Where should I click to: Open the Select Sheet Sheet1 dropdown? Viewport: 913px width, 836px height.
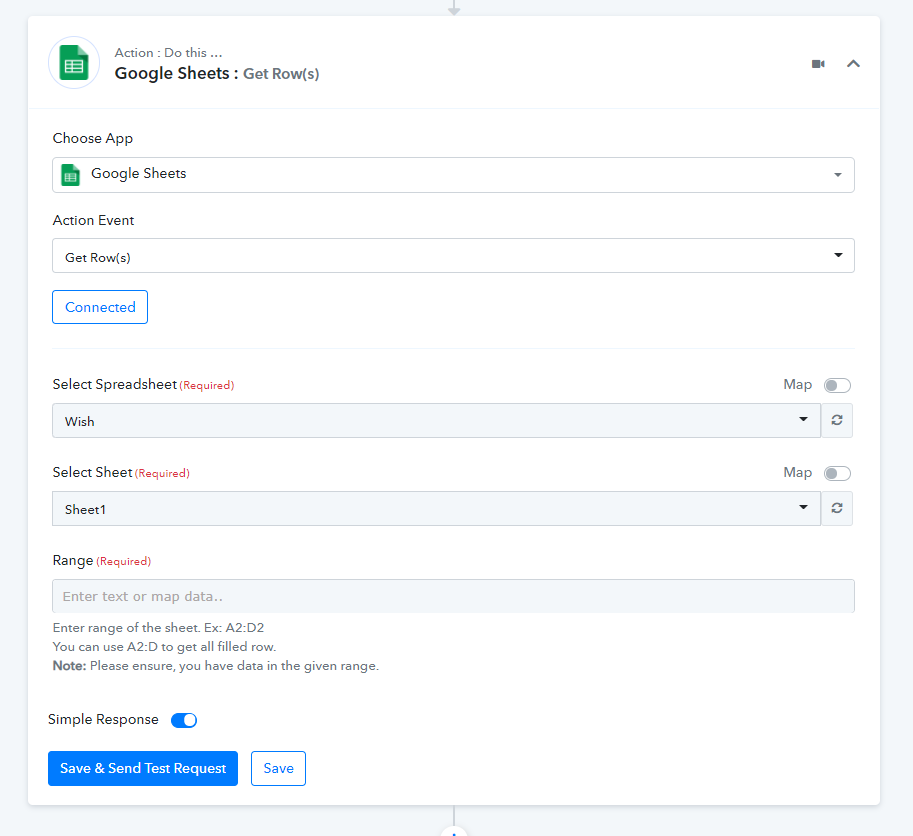pyautogui.click(x=436, y=508)
